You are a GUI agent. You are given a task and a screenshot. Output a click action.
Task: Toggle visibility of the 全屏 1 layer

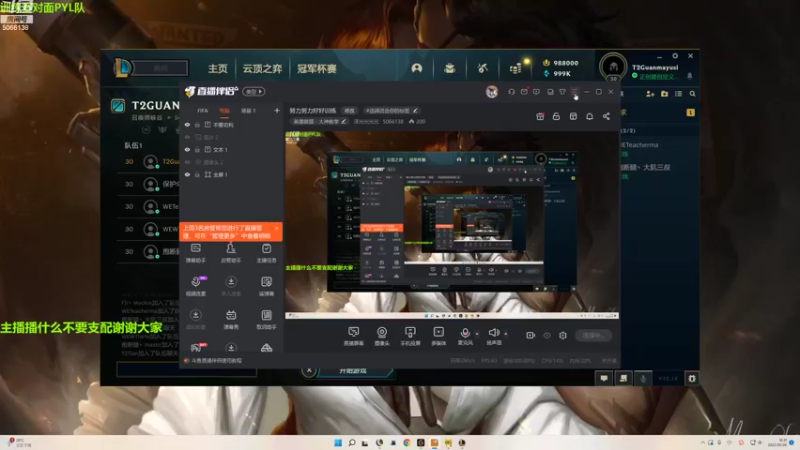(187, 174)
